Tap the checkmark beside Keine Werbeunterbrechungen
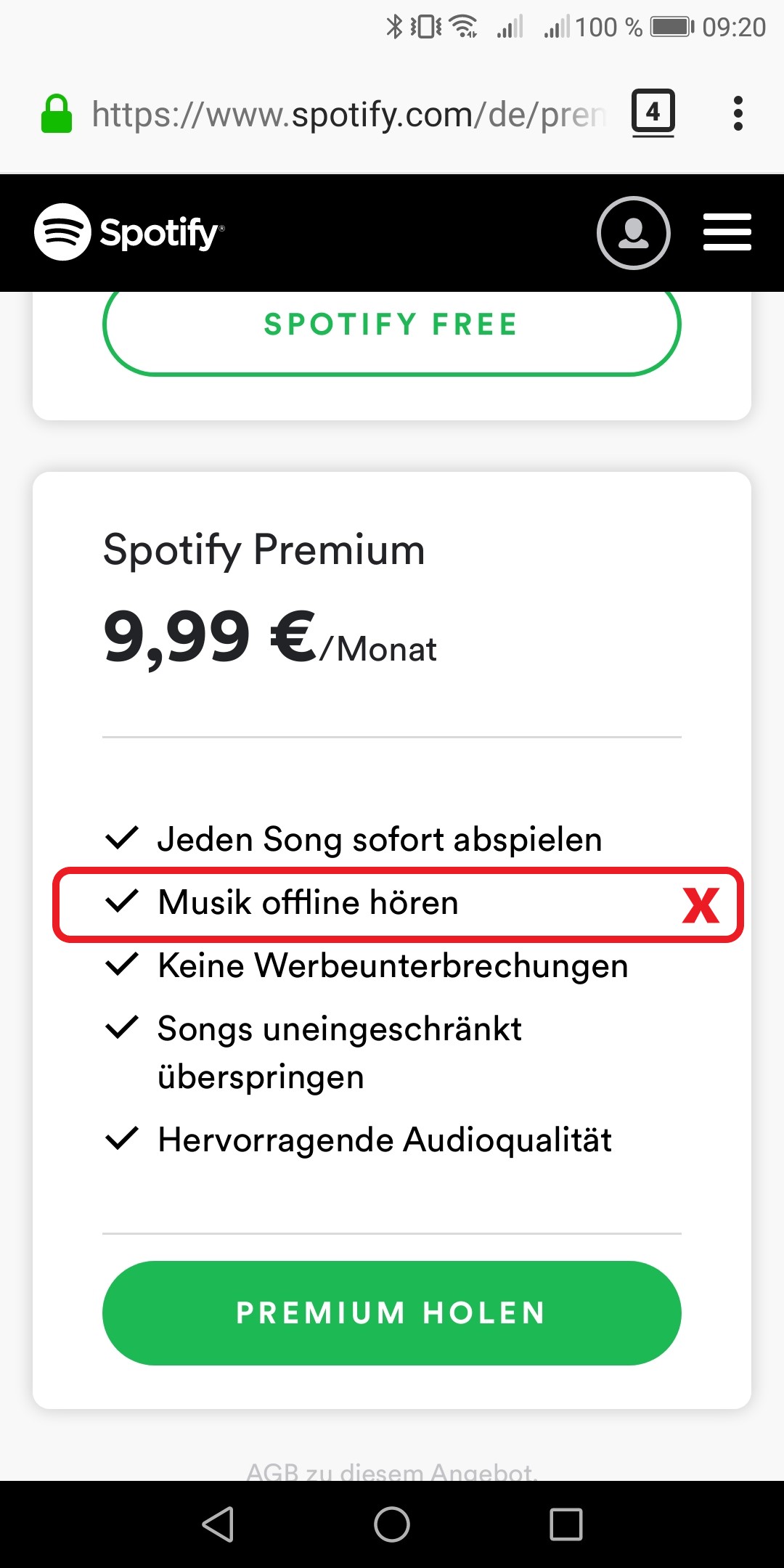The height and width of the screenshot is (1568, 784). 122,964
